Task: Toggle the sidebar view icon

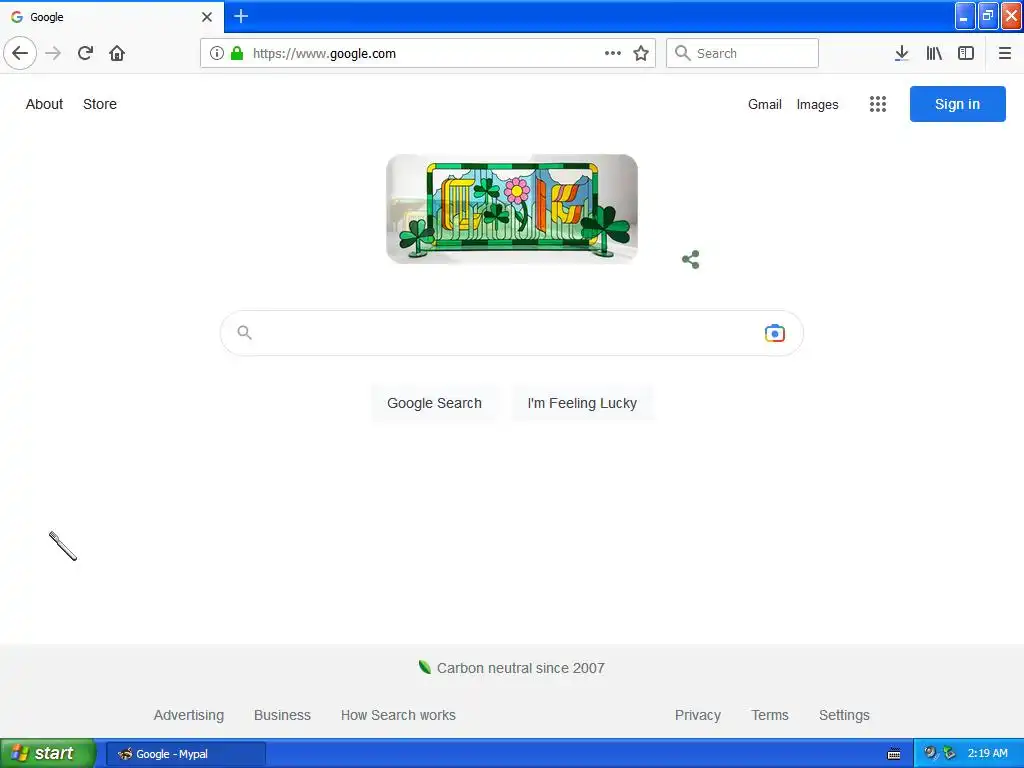Action: 966,53
